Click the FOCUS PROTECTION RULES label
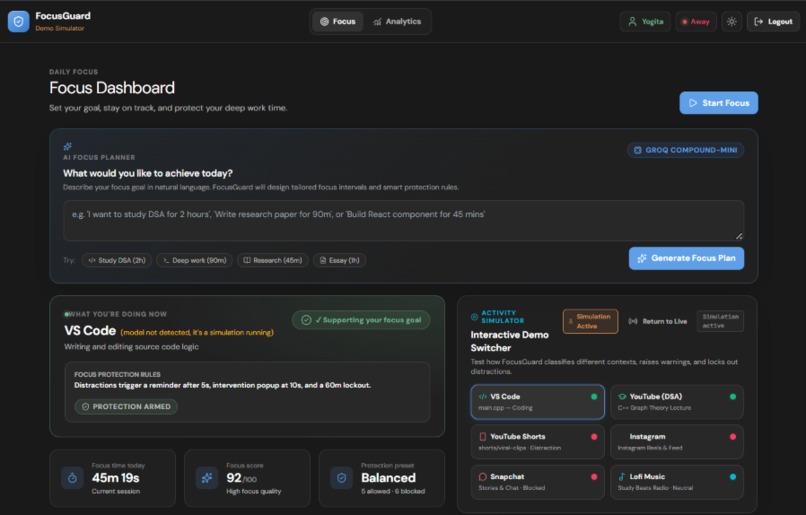 (117, 374)
